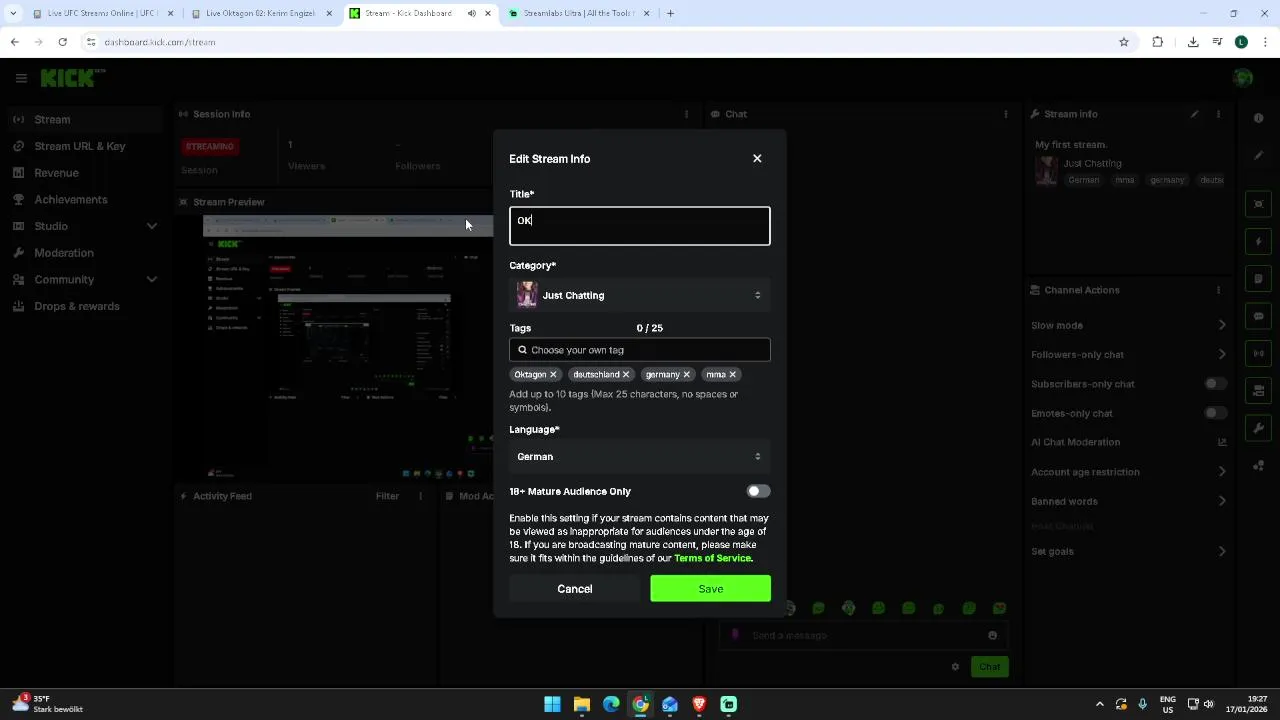
Task: Click the info icon in right rail
Action: [x=1259, y=118]
